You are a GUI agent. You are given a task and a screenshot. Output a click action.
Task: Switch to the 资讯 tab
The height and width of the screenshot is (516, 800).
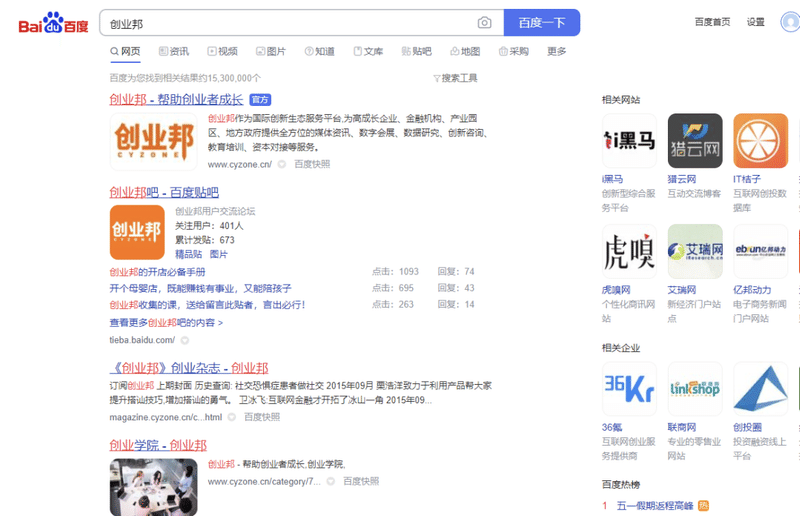173,52
